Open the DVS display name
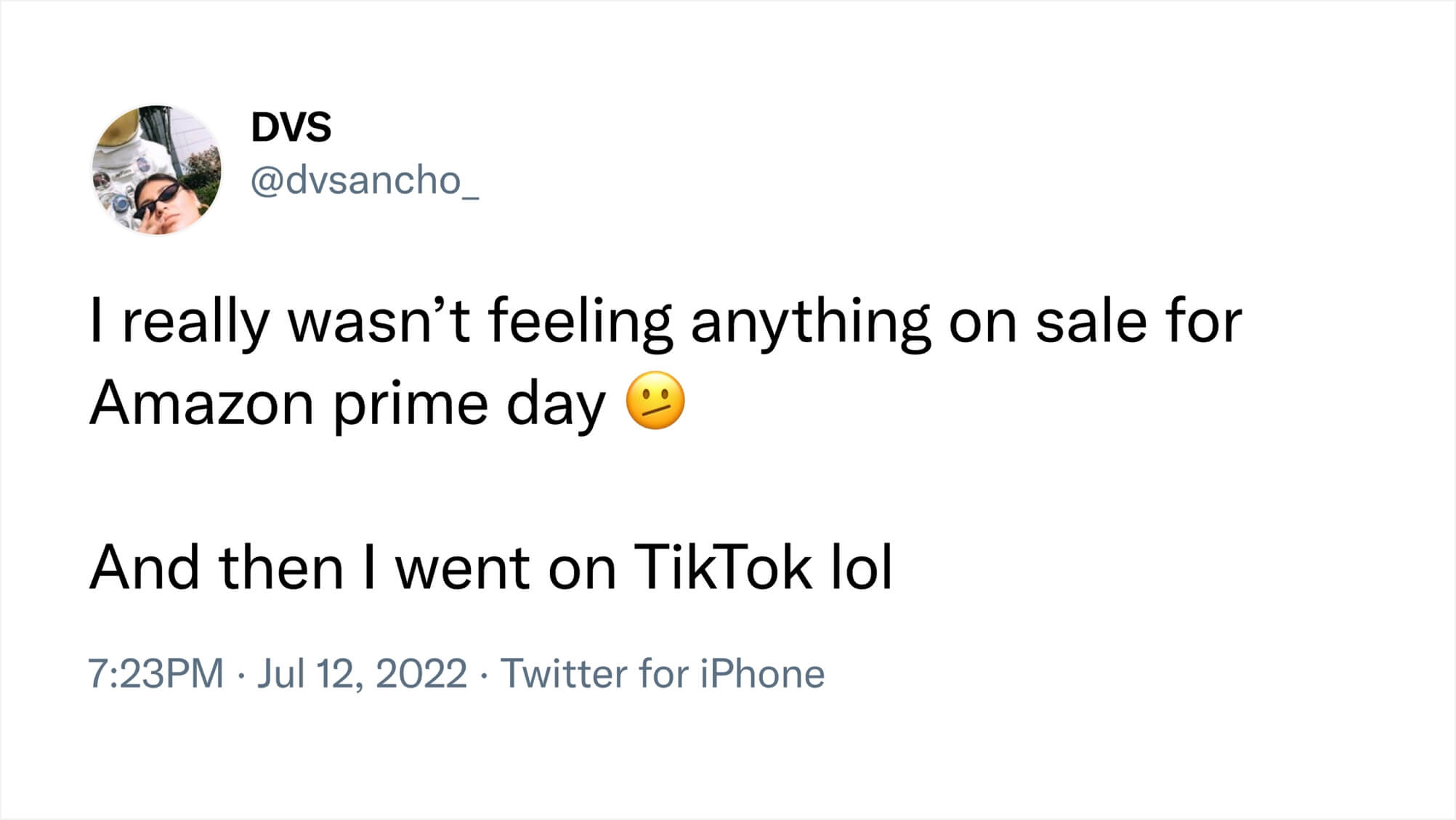Screen dimensions: 1456x820 291,127
